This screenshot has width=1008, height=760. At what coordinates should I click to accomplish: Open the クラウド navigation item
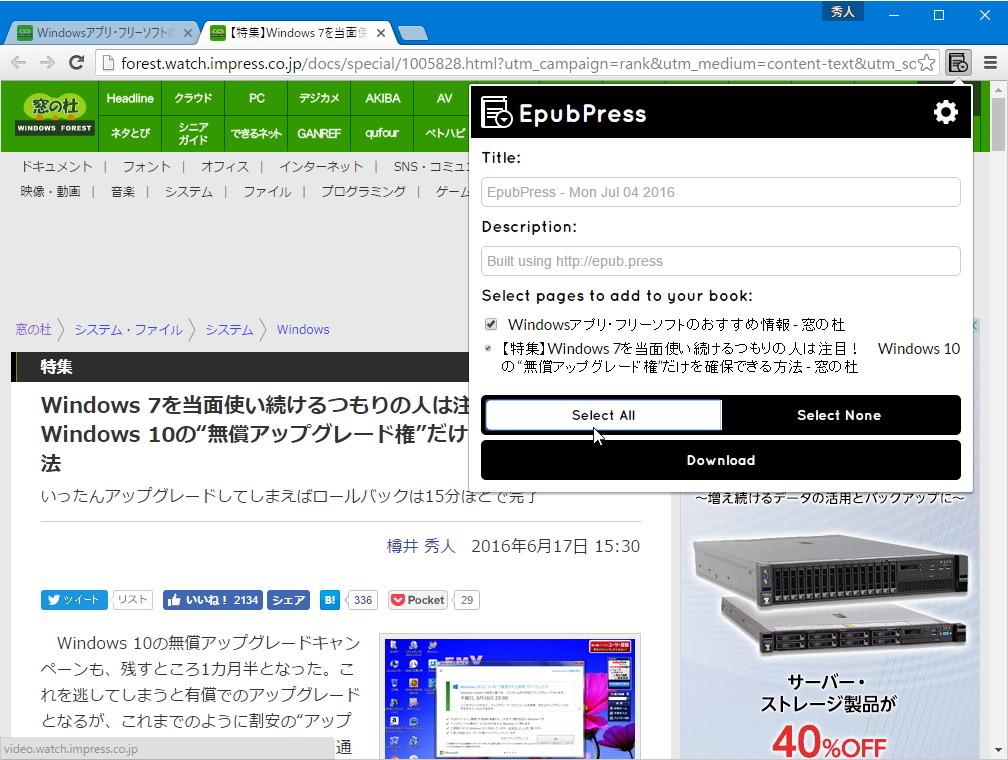coord(193,98)
